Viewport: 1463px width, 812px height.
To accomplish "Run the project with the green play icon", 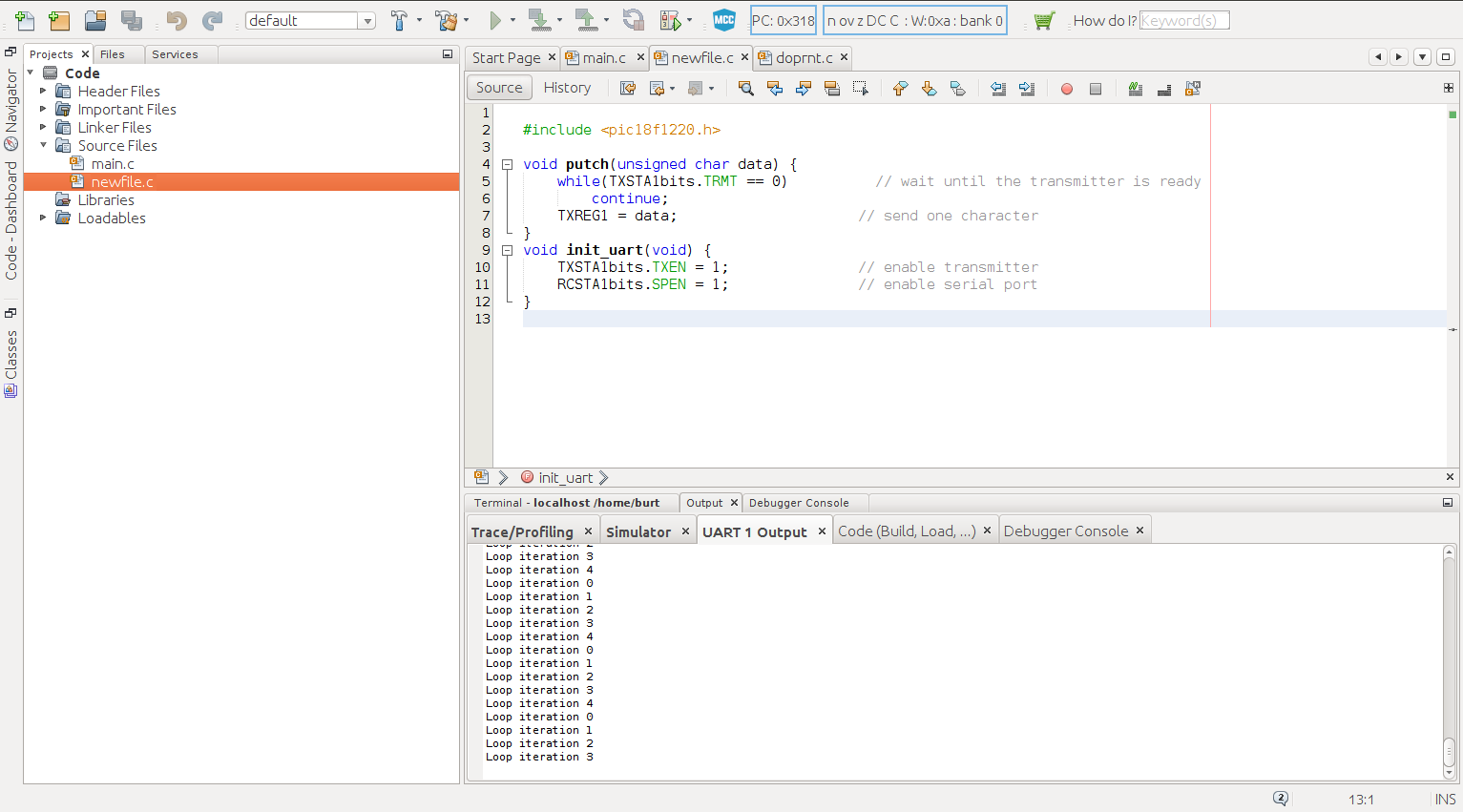I will click(x=494, y=20).
